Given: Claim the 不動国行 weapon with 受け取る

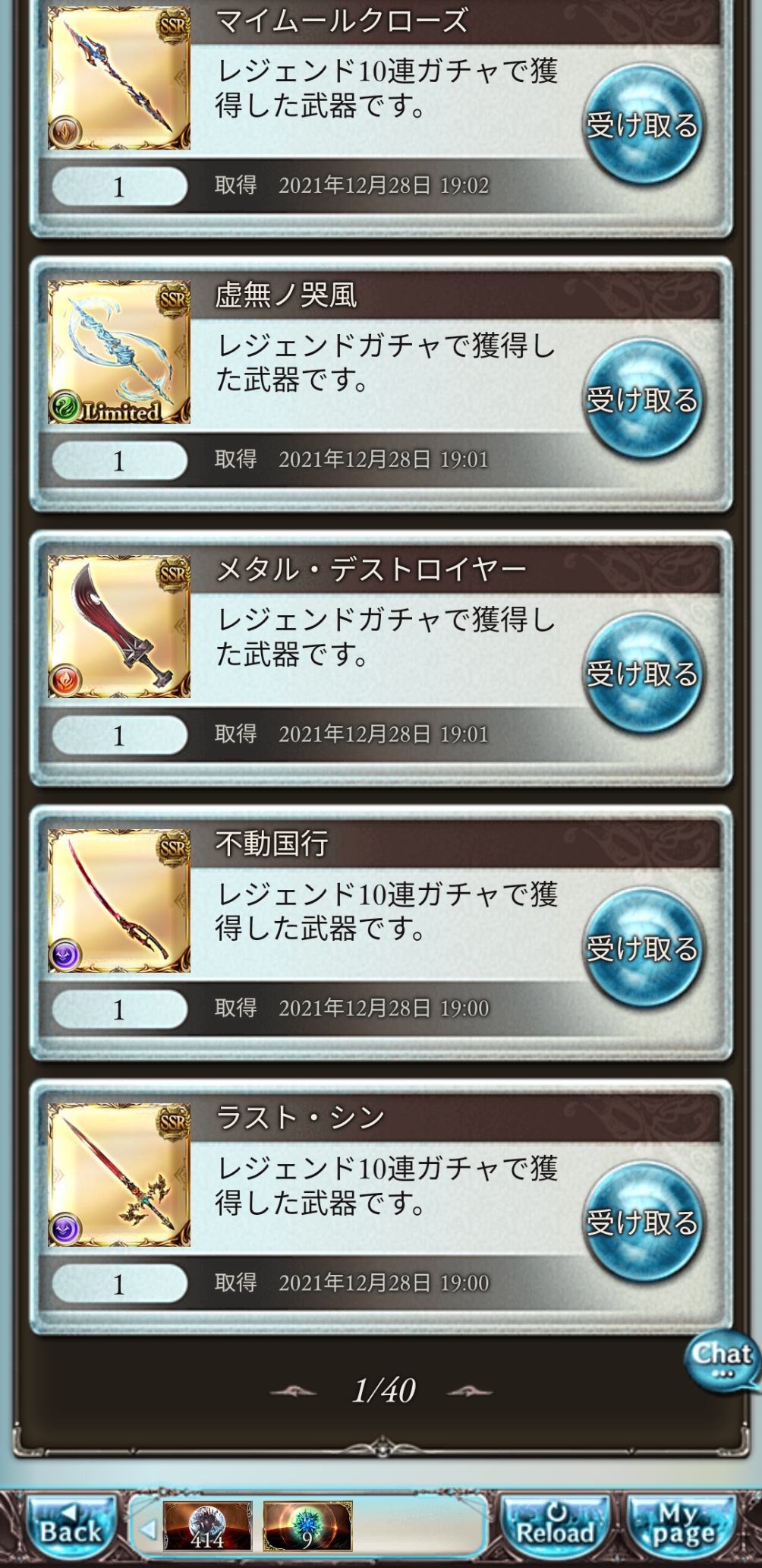Looking at the screenshot, I should pos(643,948).
